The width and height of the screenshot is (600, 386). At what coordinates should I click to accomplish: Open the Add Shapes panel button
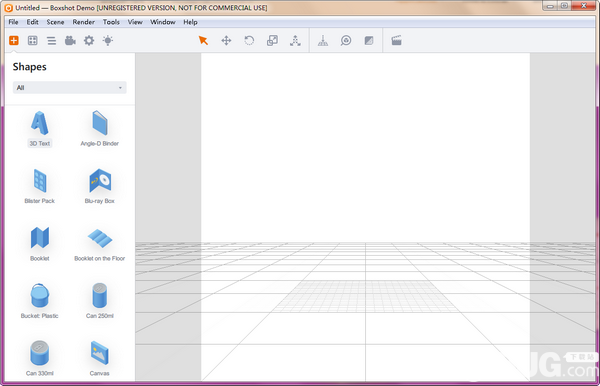(14, 40)
